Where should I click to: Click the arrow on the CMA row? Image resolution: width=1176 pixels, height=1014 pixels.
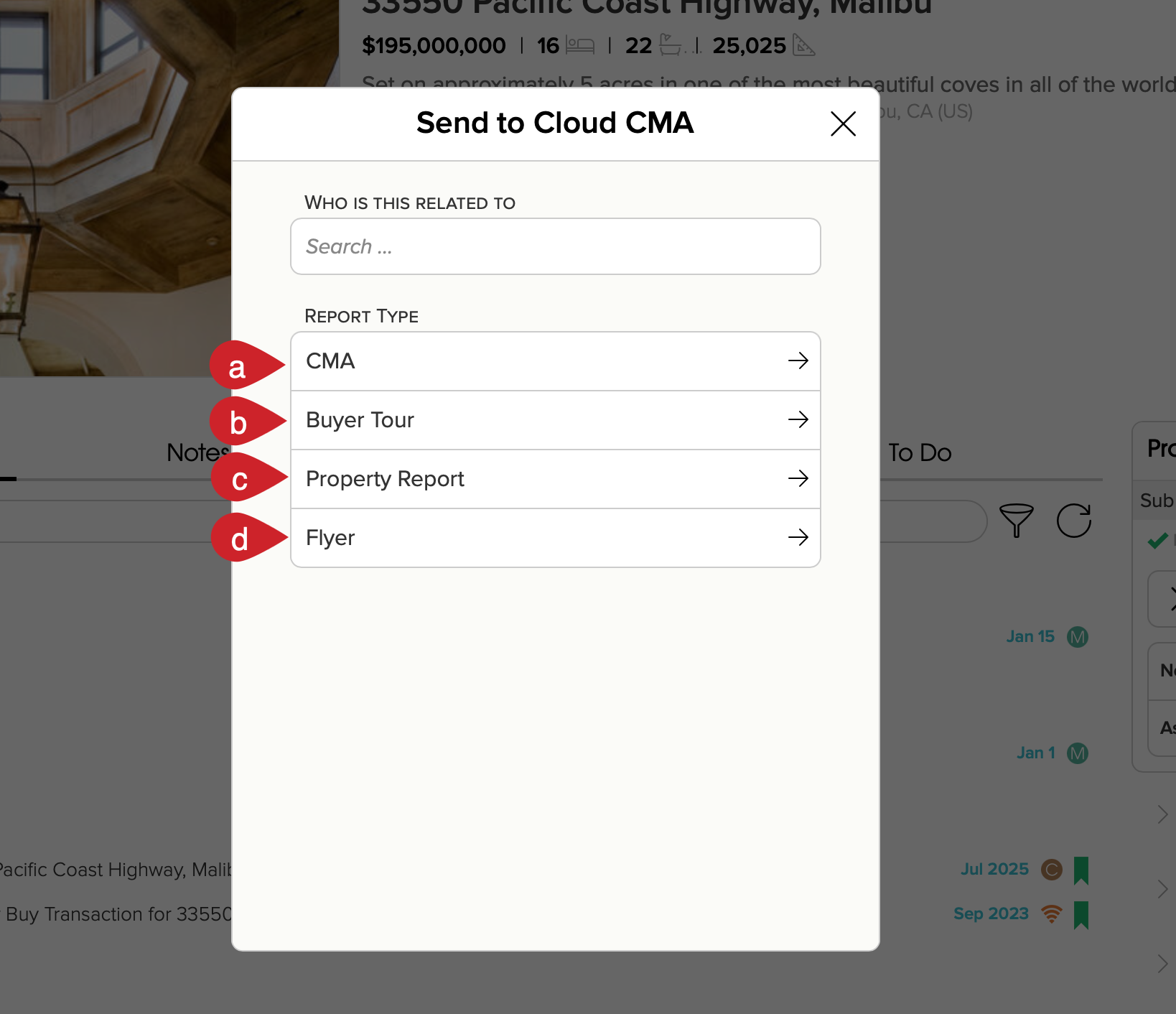coord(798,361)
